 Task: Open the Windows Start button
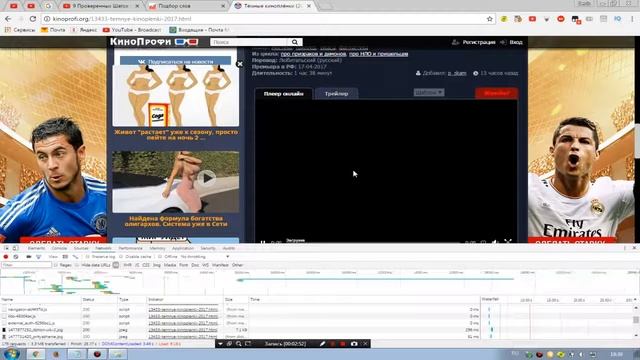(x=11, y=353)
